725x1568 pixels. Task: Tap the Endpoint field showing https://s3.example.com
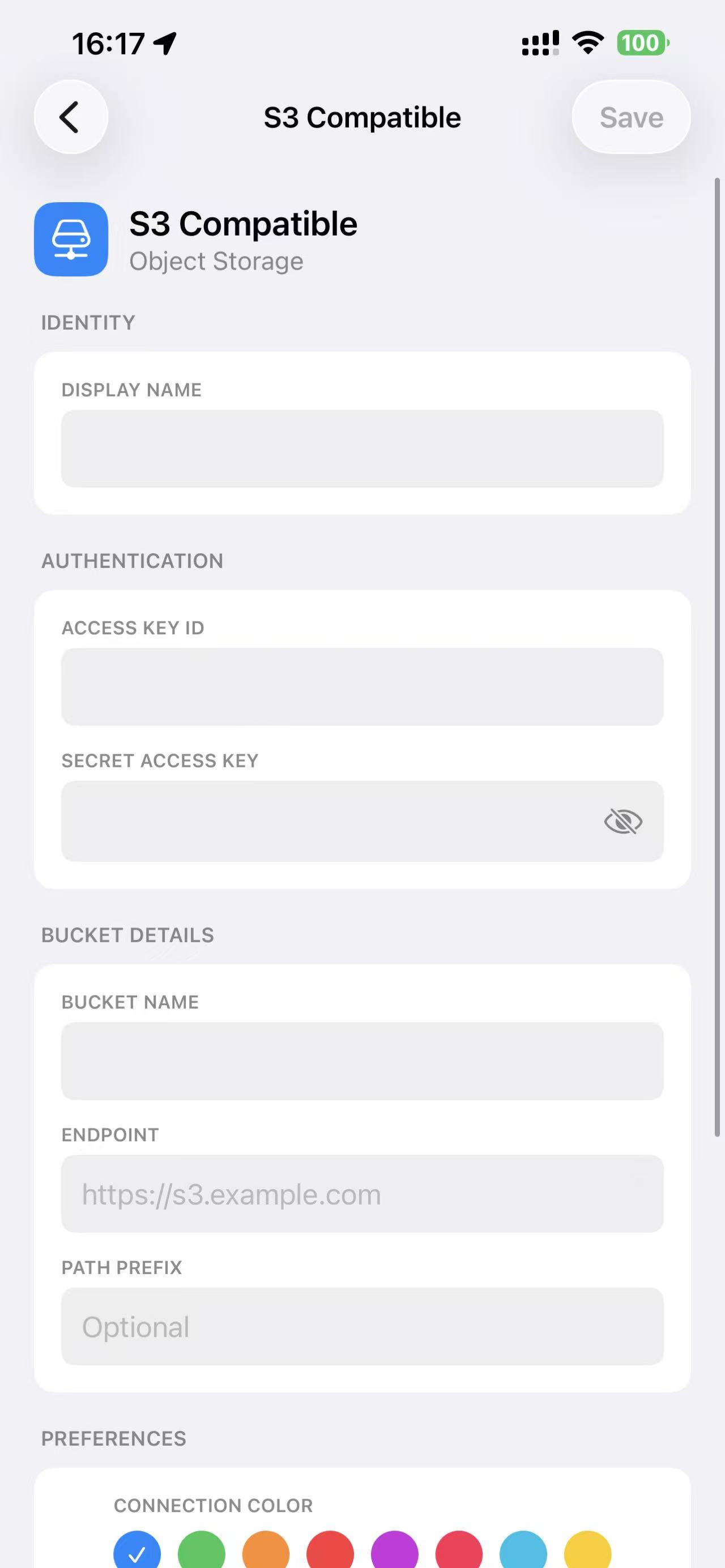tap(362, 1194)
